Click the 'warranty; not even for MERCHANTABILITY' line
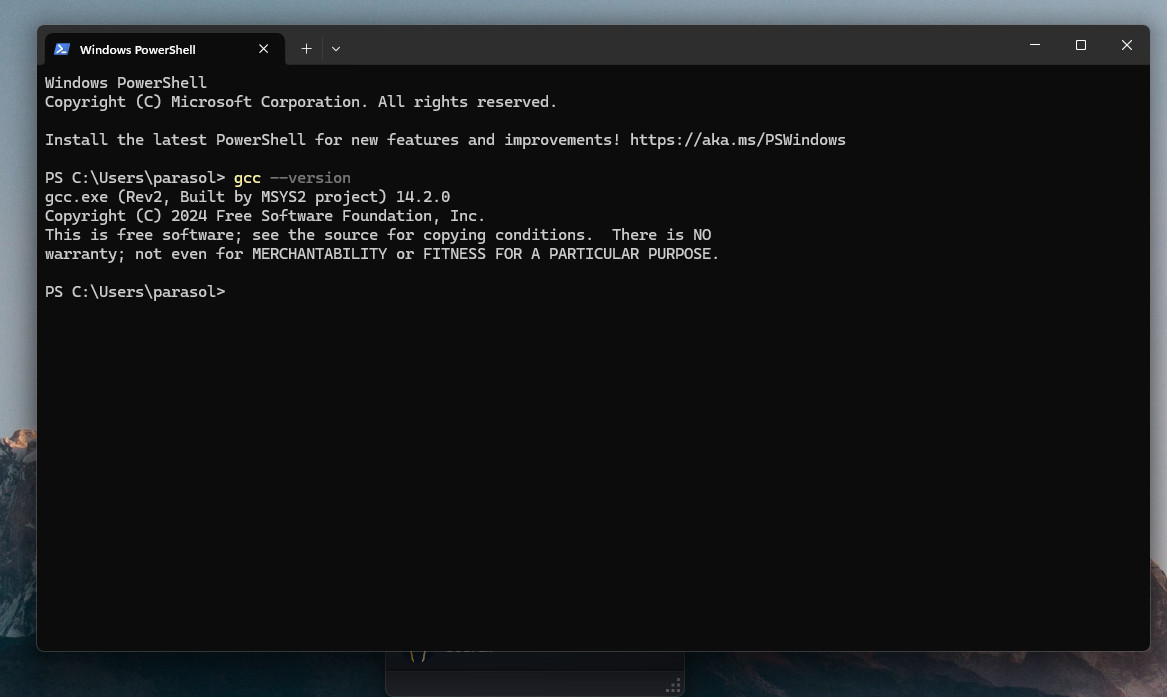This screenshot has width=1167, height=697. click(382, 254)
